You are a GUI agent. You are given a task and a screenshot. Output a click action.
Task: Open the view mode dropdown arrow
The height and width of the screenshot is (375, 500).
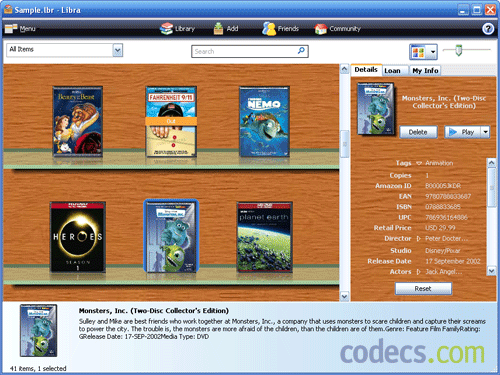click(x=433, y=52)
